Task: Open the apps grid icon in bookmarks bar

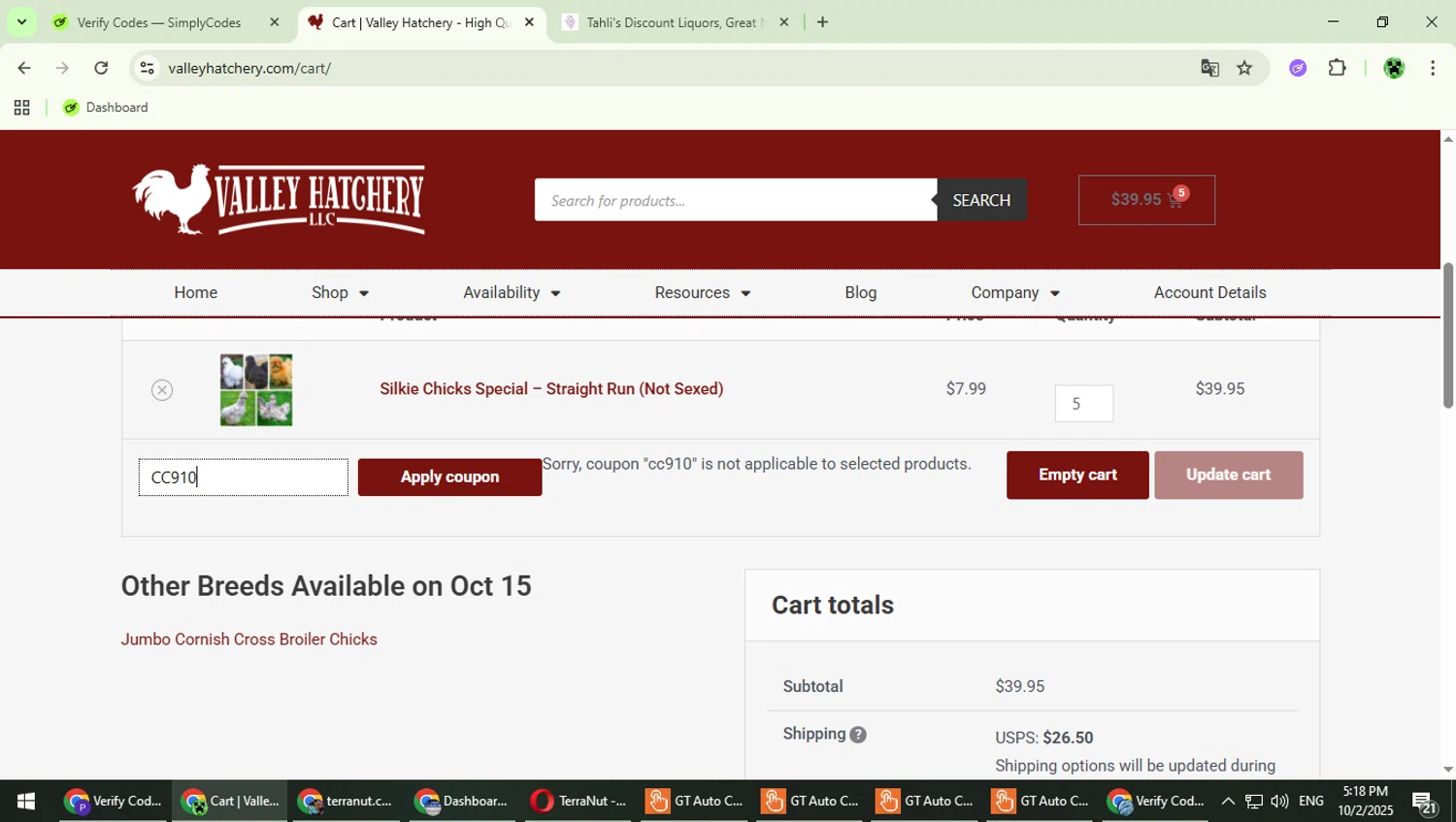Action: tap(21, 108)
